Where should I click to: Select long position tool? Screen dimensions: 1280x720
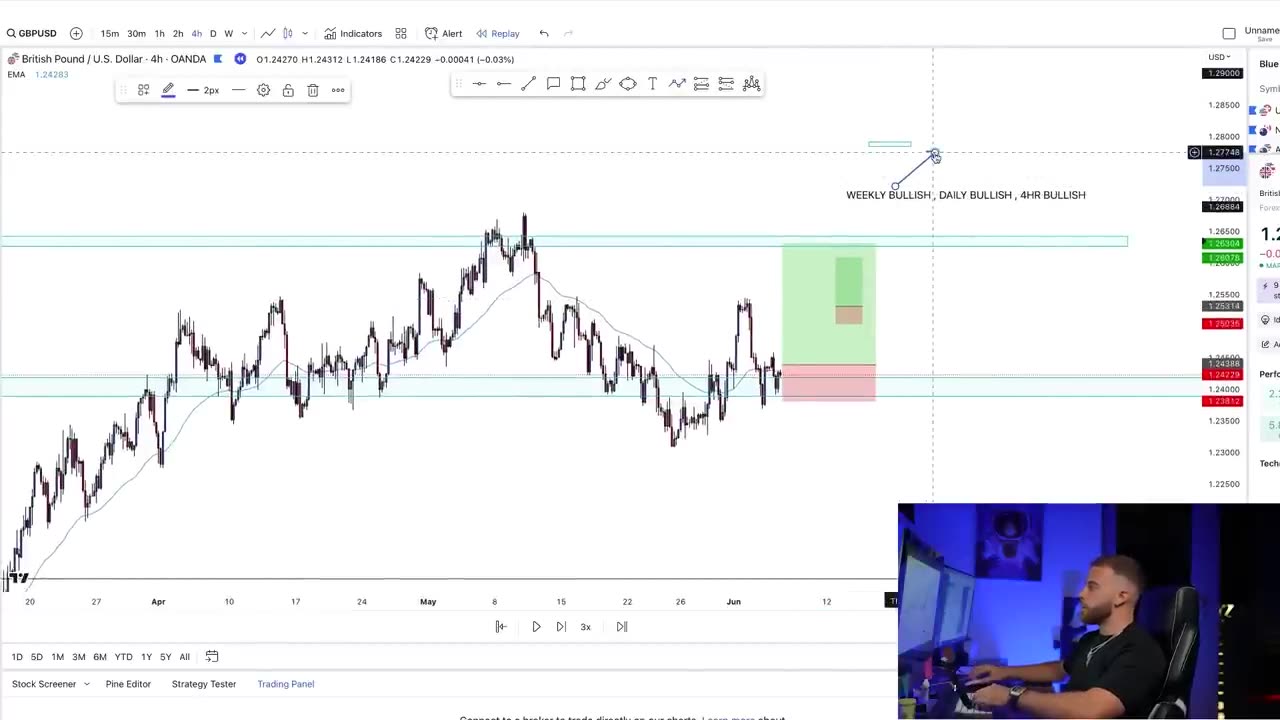click(x=701, y=84)
